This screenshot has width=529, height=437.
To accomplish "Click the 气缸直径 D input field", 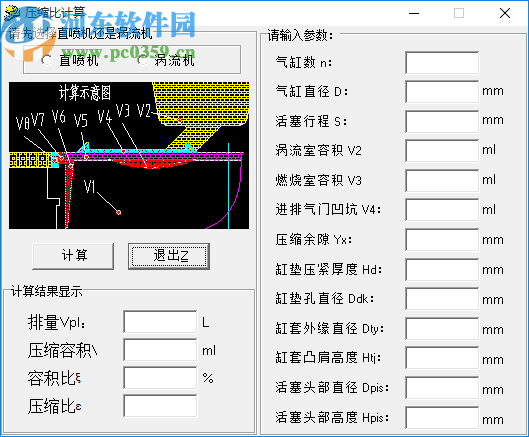I will click(442, 92).
